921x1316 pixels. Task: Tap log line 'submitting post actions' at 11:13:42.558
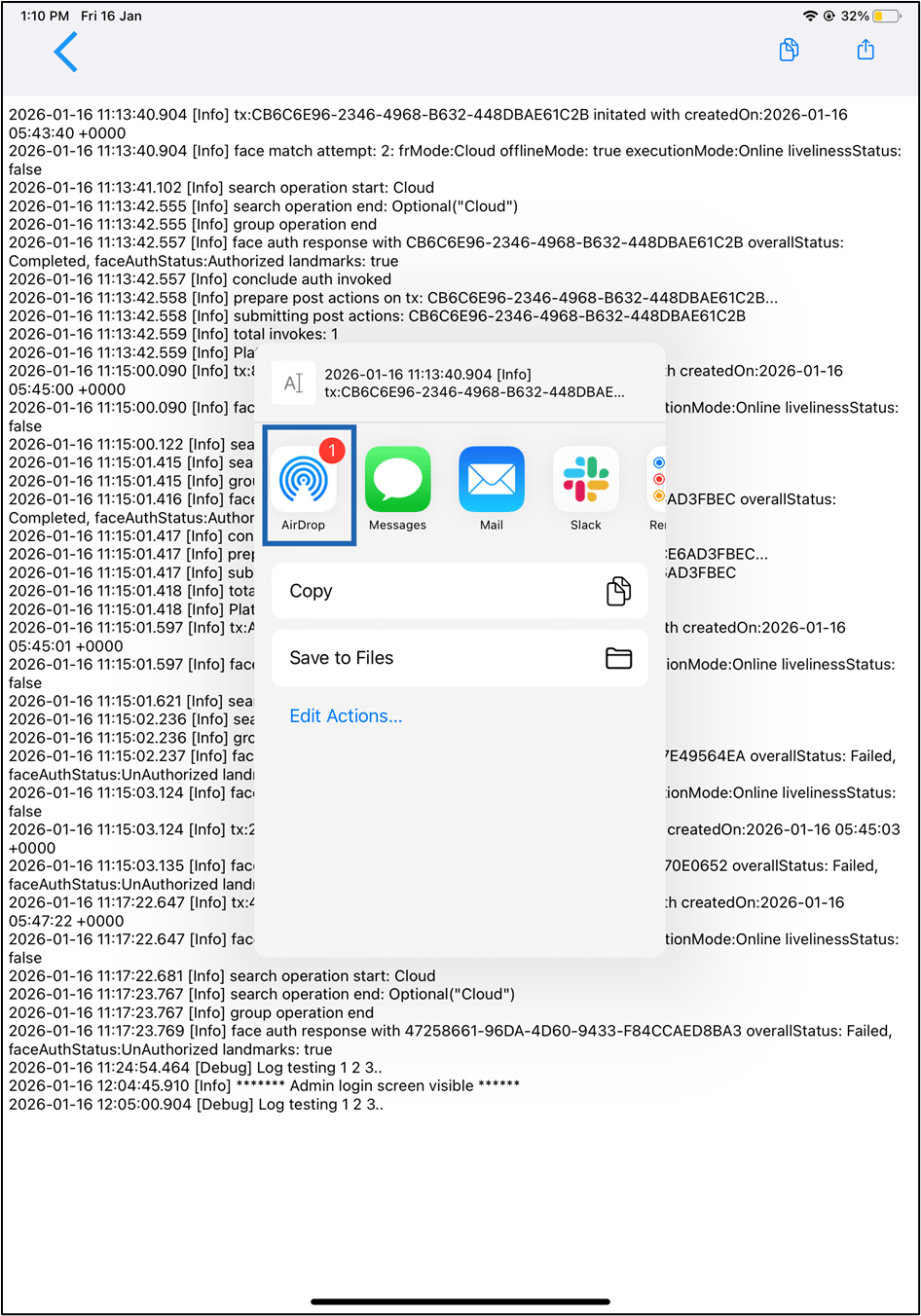(378, 316)
